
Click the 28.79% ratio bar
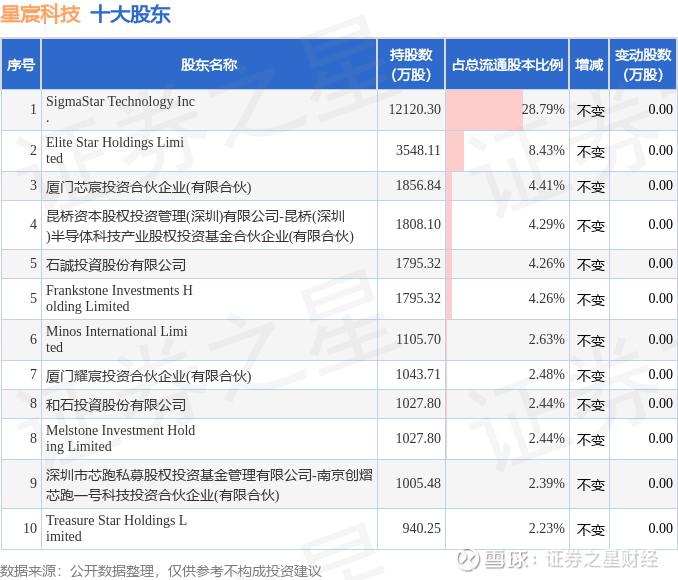[484, 109]
